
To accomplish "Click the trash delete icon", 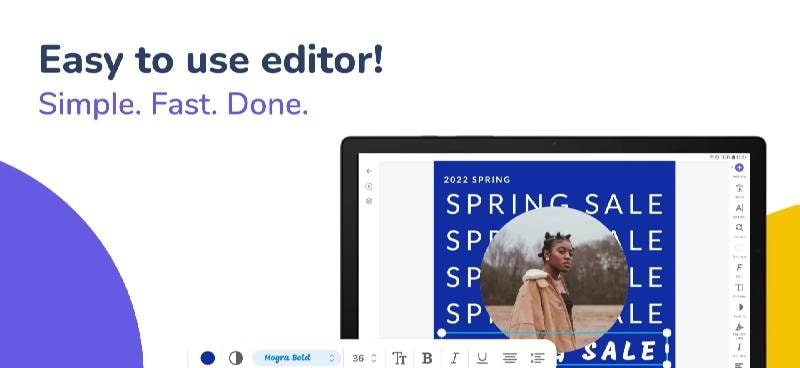I will pos(369,201).
